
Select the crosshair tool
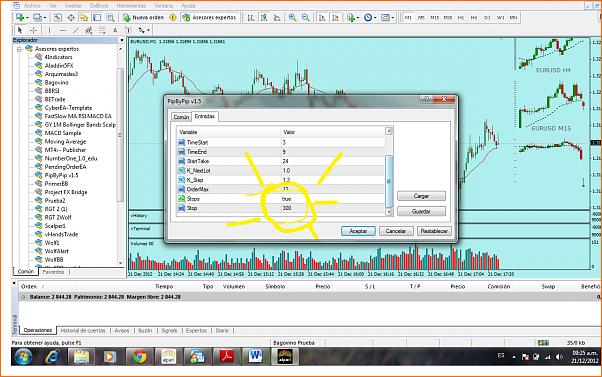34,30
